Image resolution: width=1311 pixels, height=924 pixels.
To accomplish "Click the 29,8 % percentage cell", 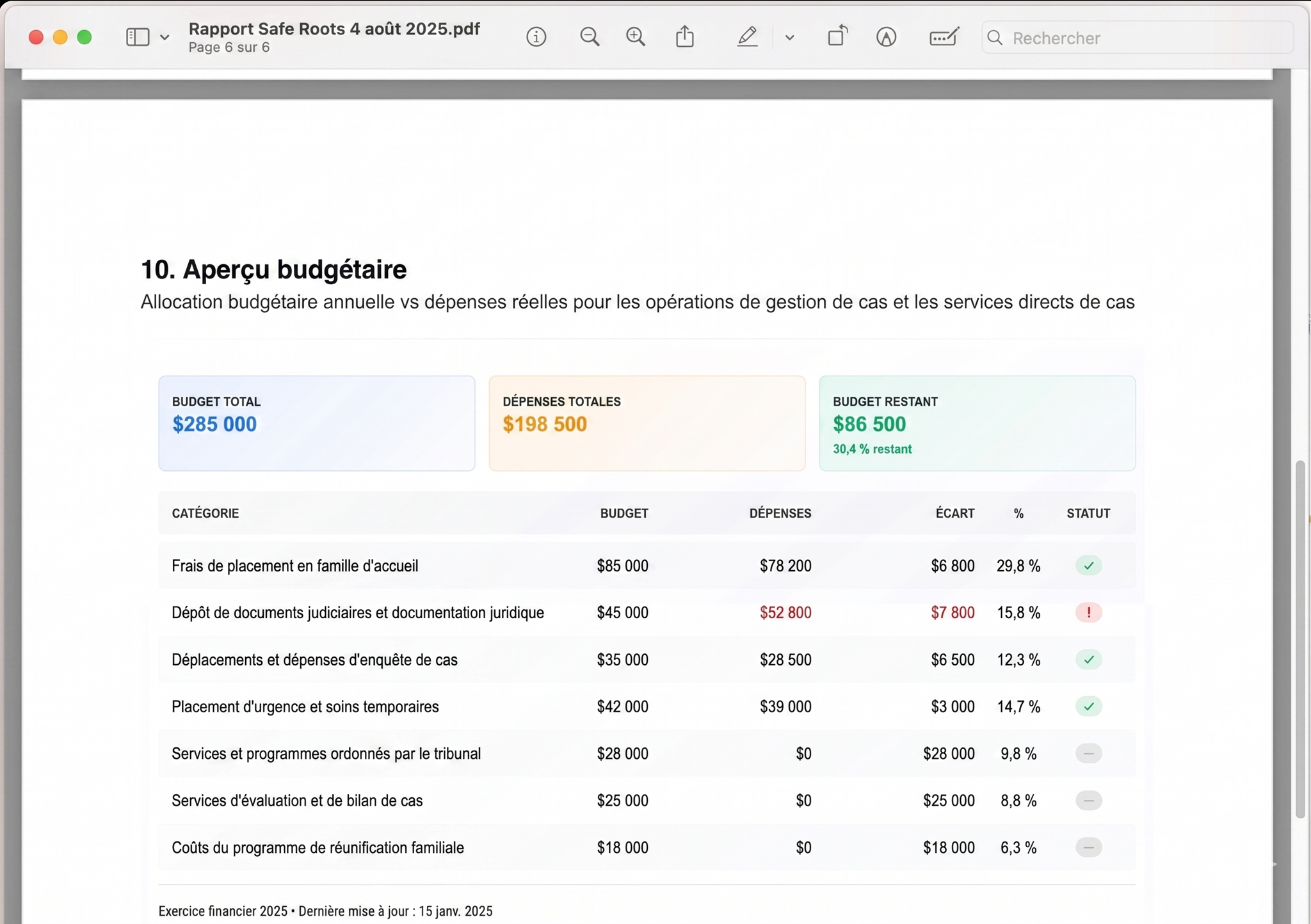I will [x=1018, y=566].
